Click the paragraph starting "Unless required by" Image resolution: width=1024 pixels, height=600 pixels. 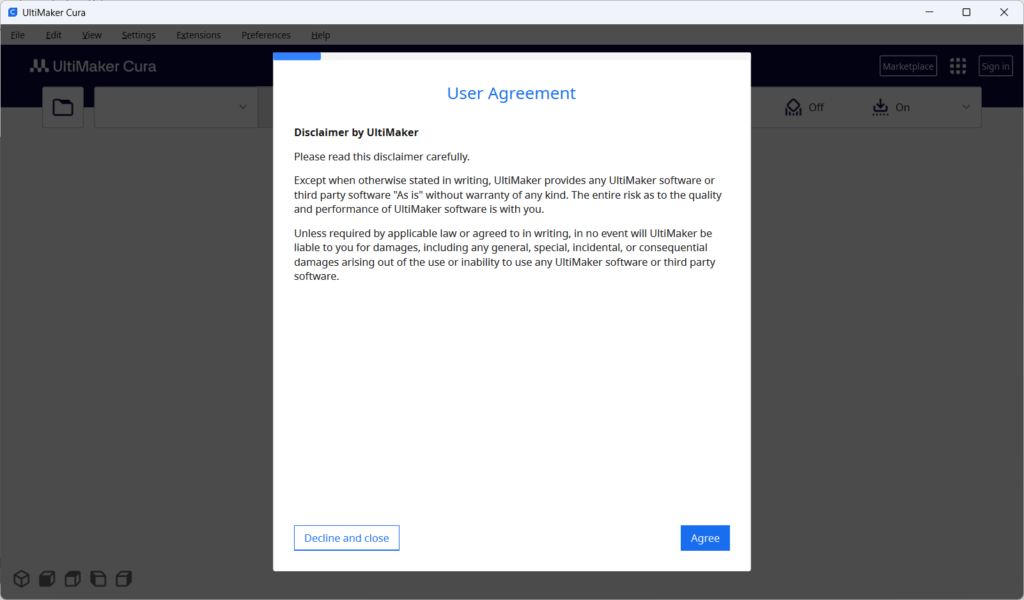tap(505, 255)
